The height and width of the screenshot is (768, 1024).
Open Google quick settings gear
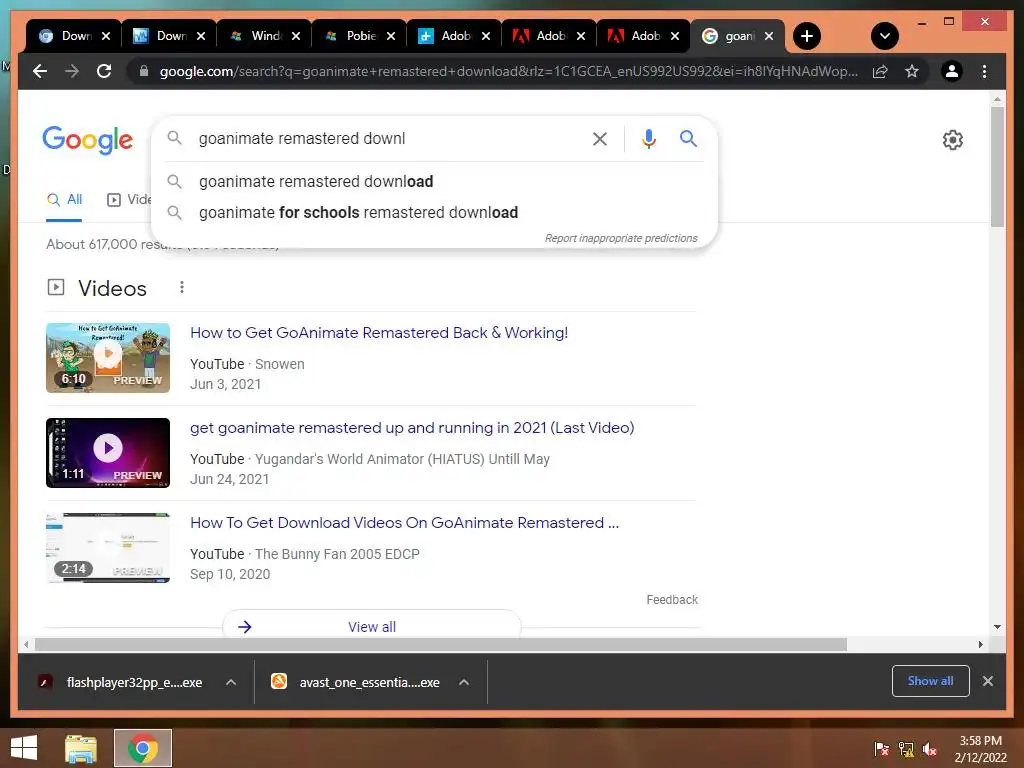tap(952, 140)
